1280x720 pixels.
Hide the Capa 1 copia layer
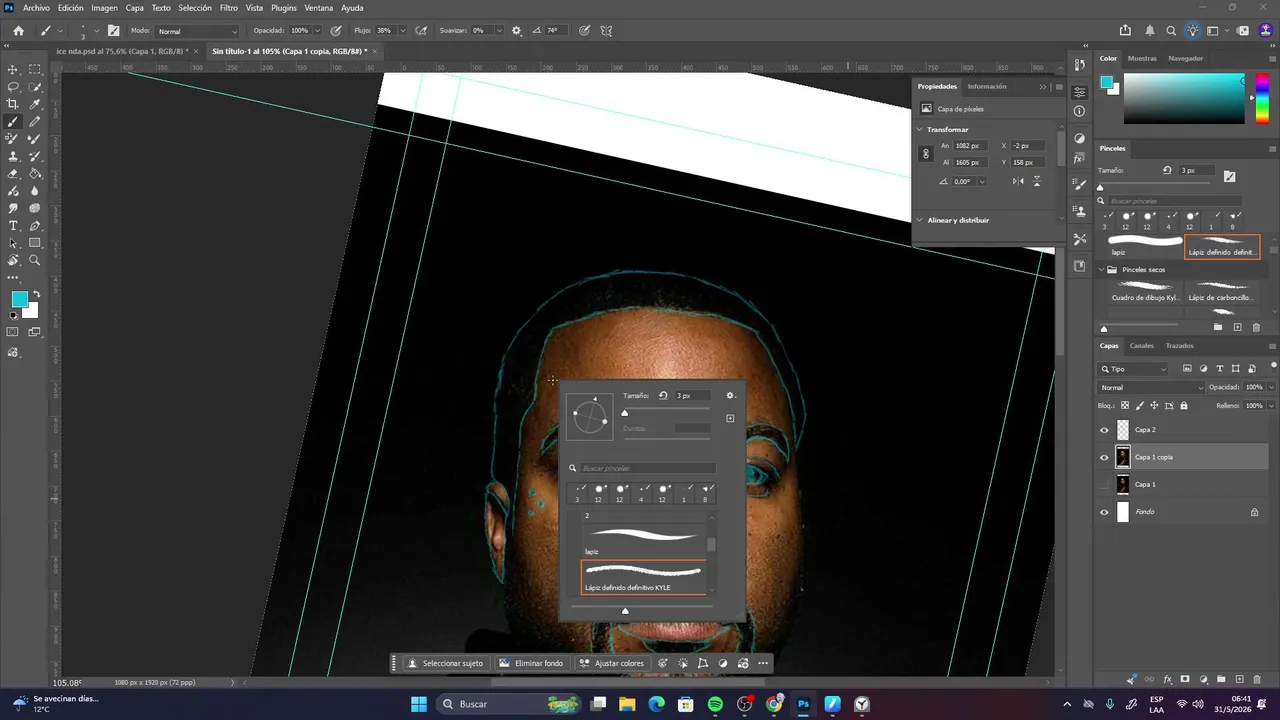point(1104,457)
